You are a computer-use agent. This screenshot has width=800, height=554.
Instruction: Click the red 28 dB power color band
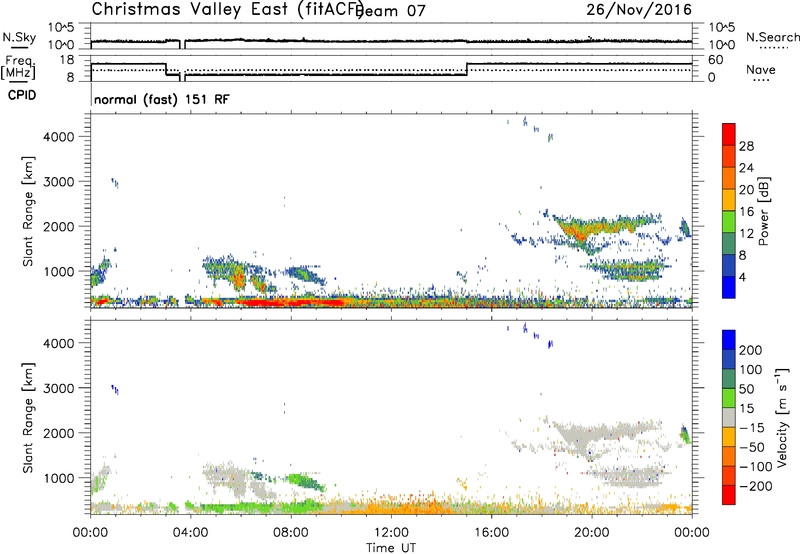click(x=729, y=135)
